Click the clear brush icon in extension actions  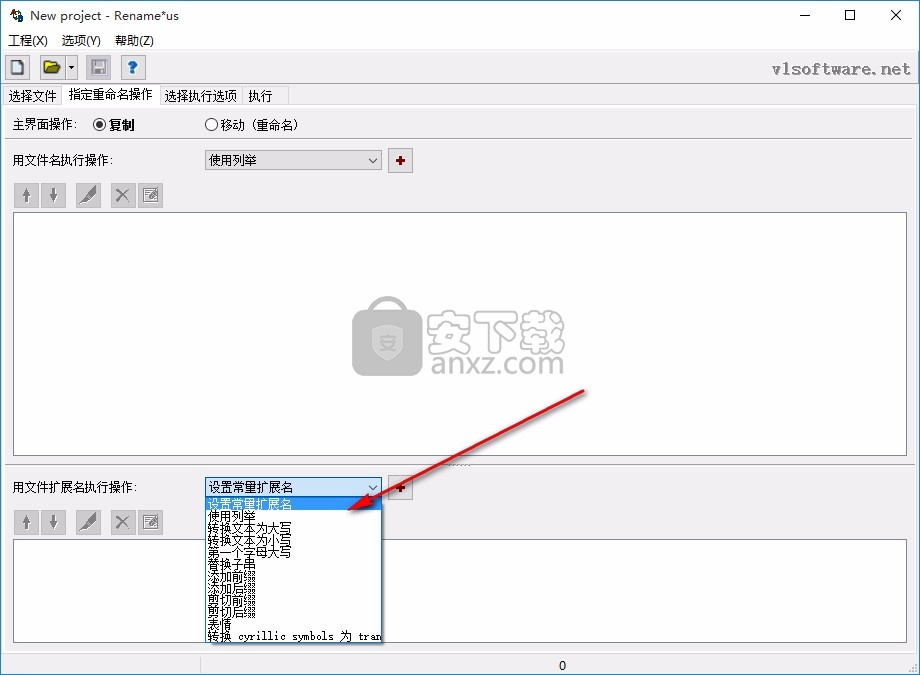click(x=89, y=522)
